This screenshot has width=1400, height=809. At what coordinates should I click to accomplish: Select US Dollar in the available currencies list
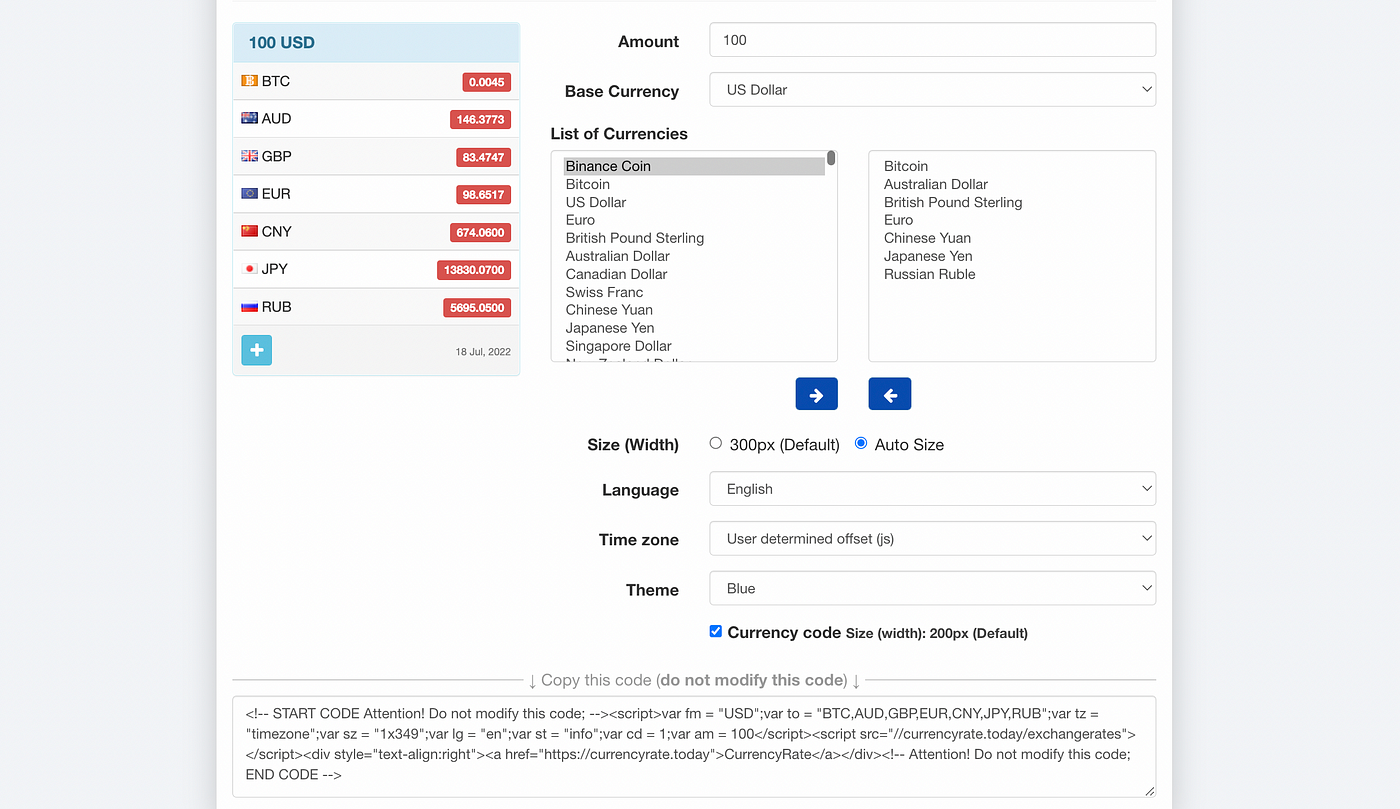(694, 202)
